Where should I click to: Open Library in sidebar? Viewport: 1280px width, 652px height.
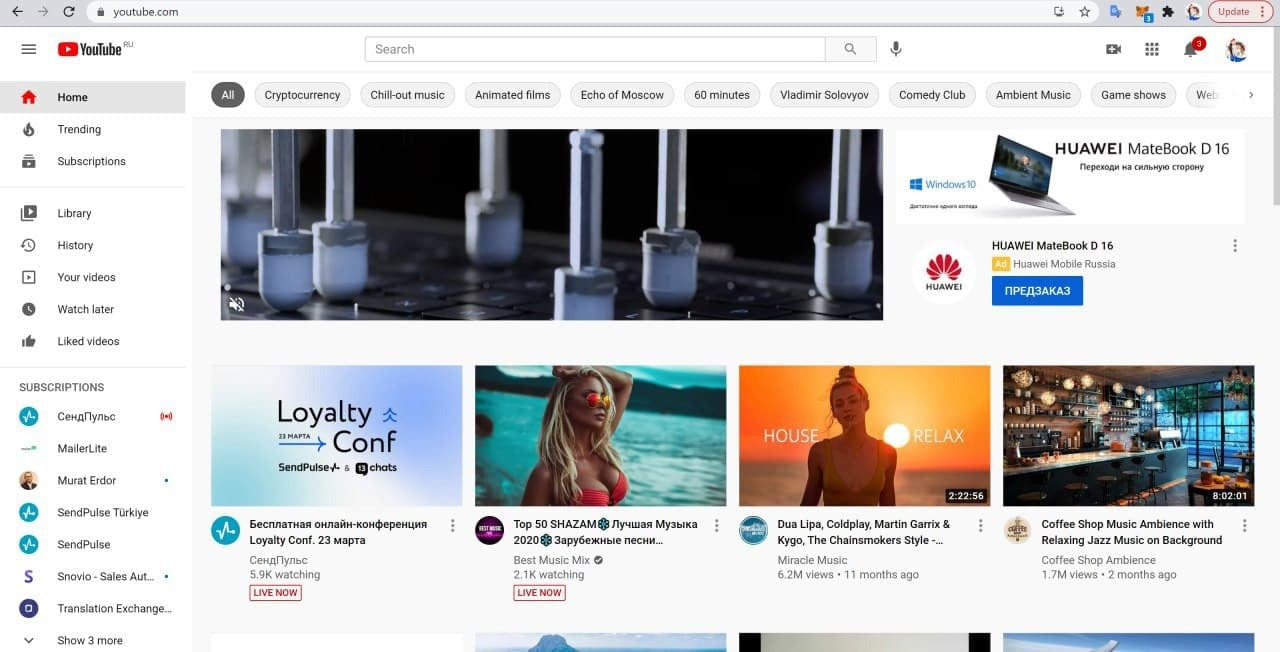(x=93, y=213)
